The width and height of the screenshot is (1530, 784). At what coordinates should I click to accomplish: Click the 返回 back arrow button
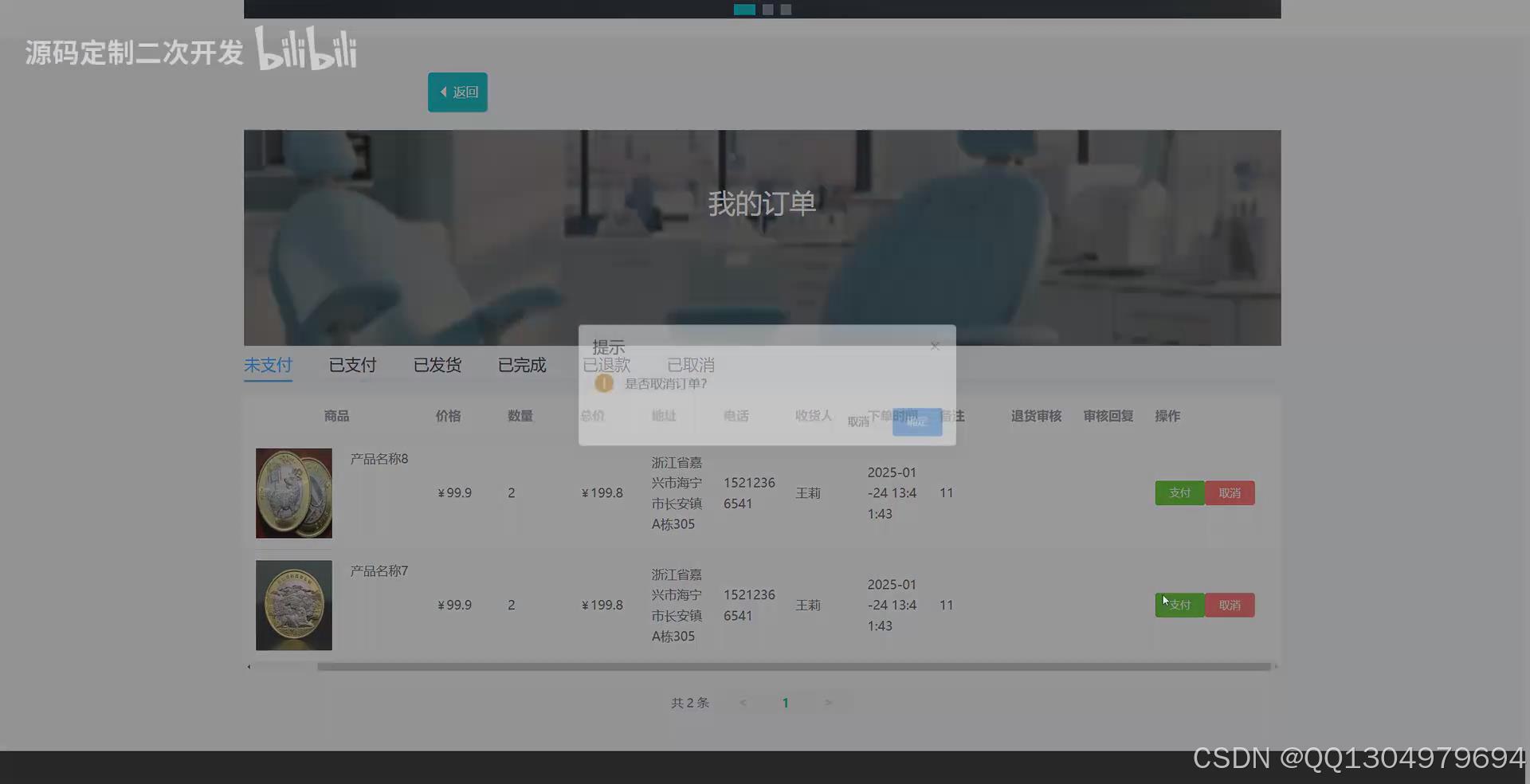[457, 92]
